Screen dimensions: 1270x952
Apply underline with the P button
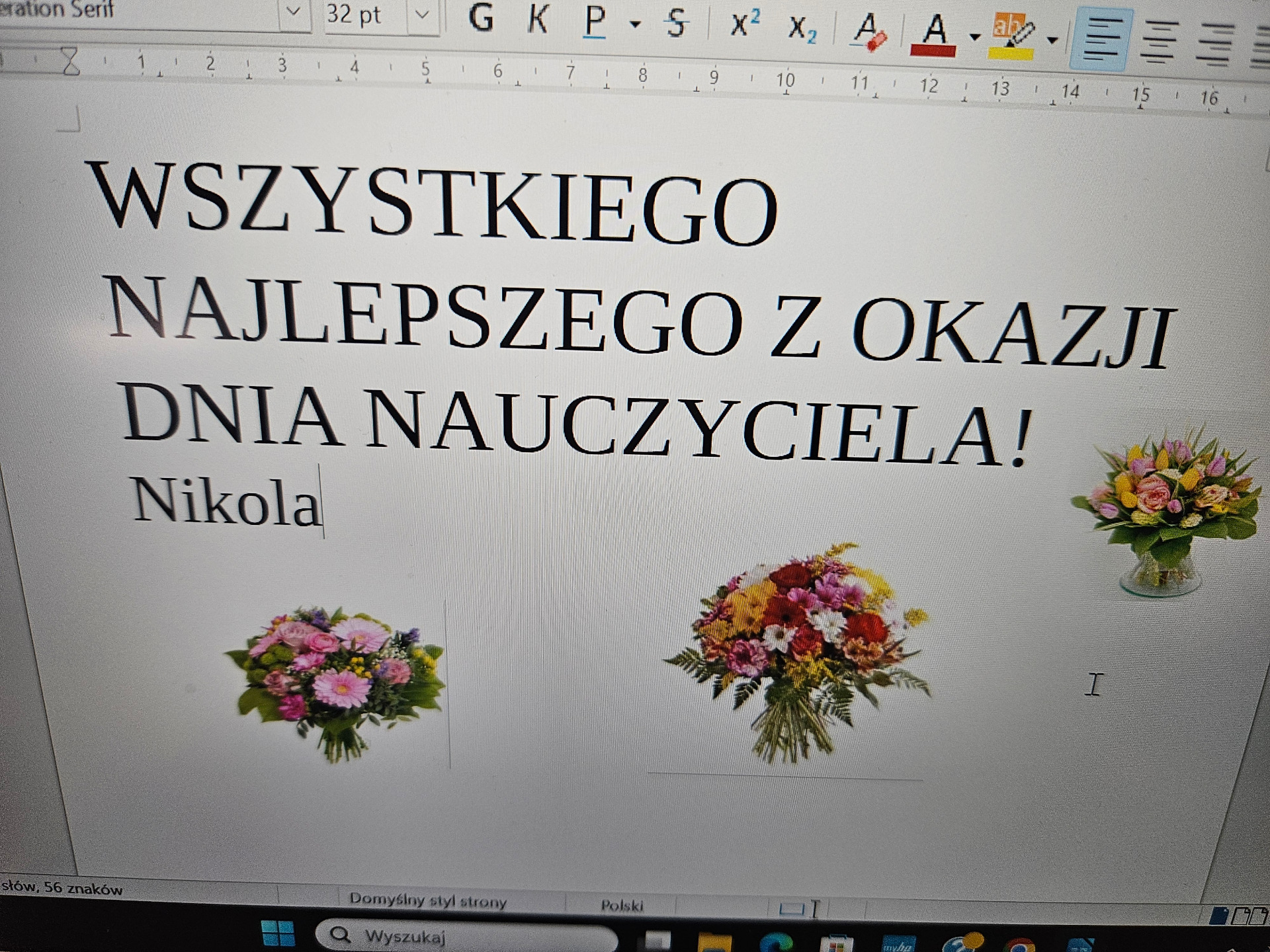coord(595,22)
